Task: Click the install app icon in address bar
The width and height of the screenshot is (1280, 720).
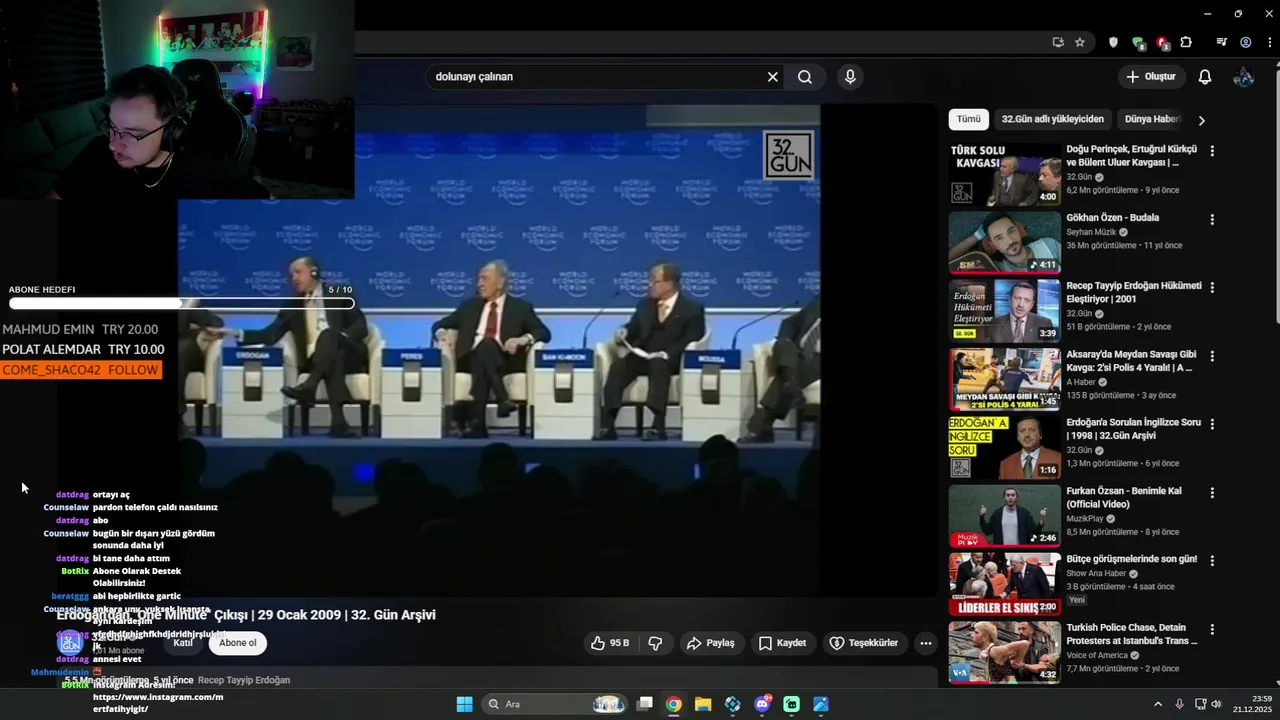Action: click(x=1058, y=42)
